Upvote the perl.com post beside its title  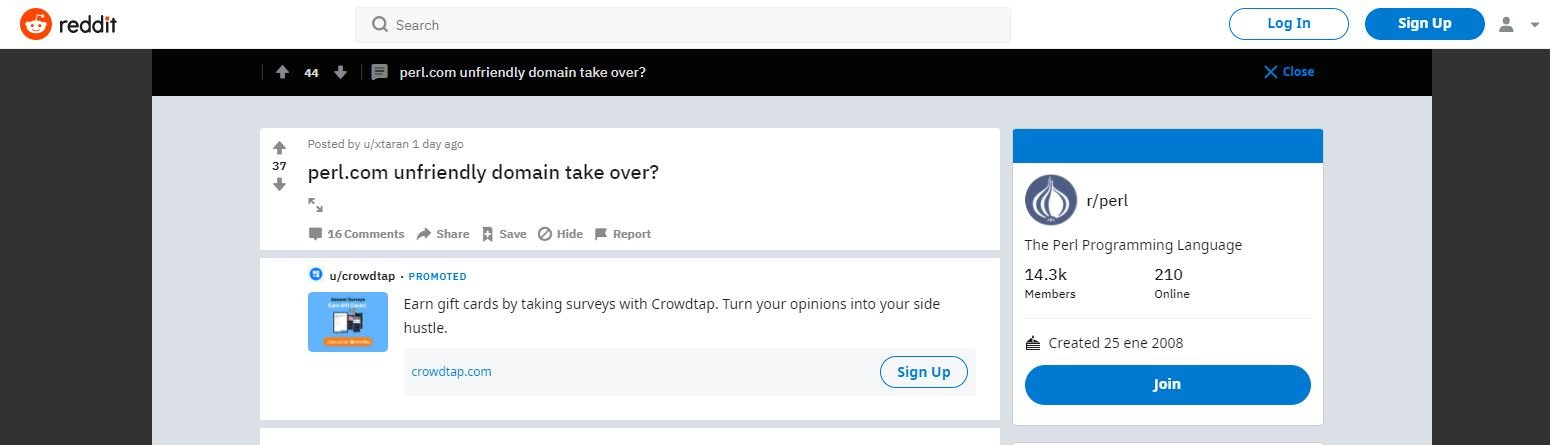[x=279, y=148]
